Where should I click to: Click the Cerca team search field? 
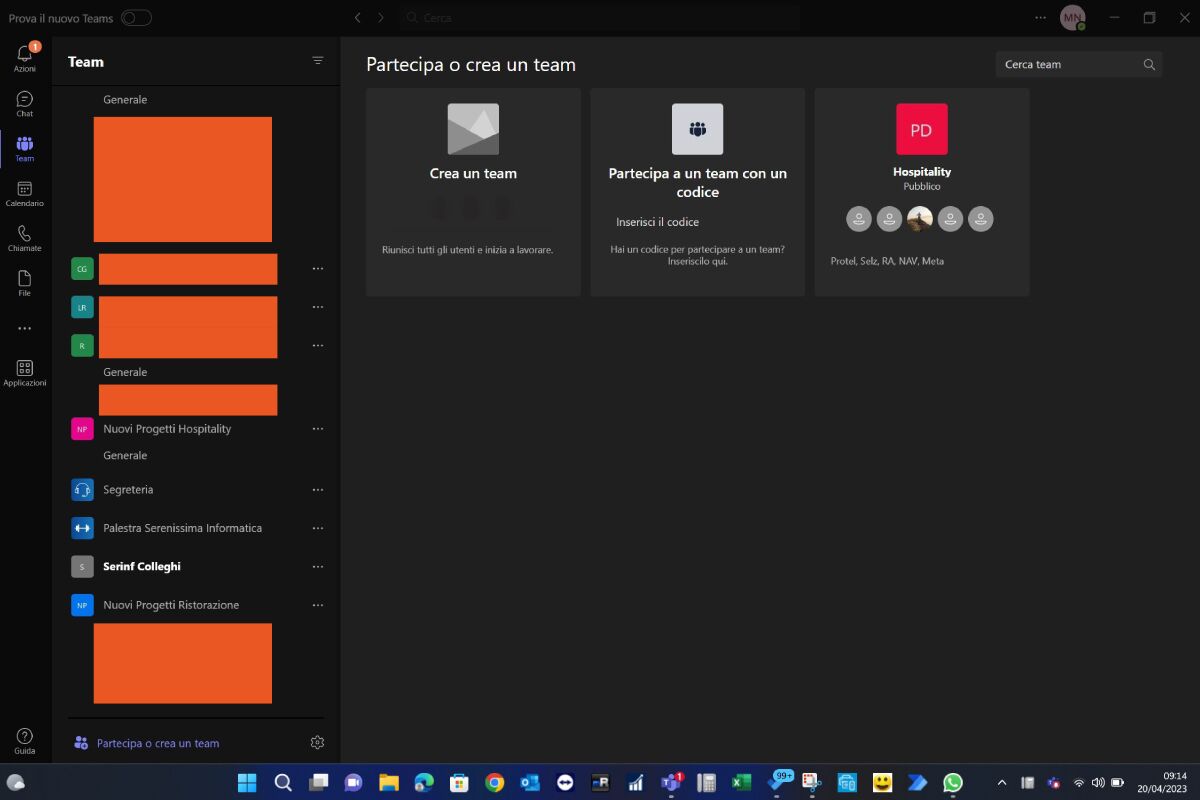(x=1070, y=63)
